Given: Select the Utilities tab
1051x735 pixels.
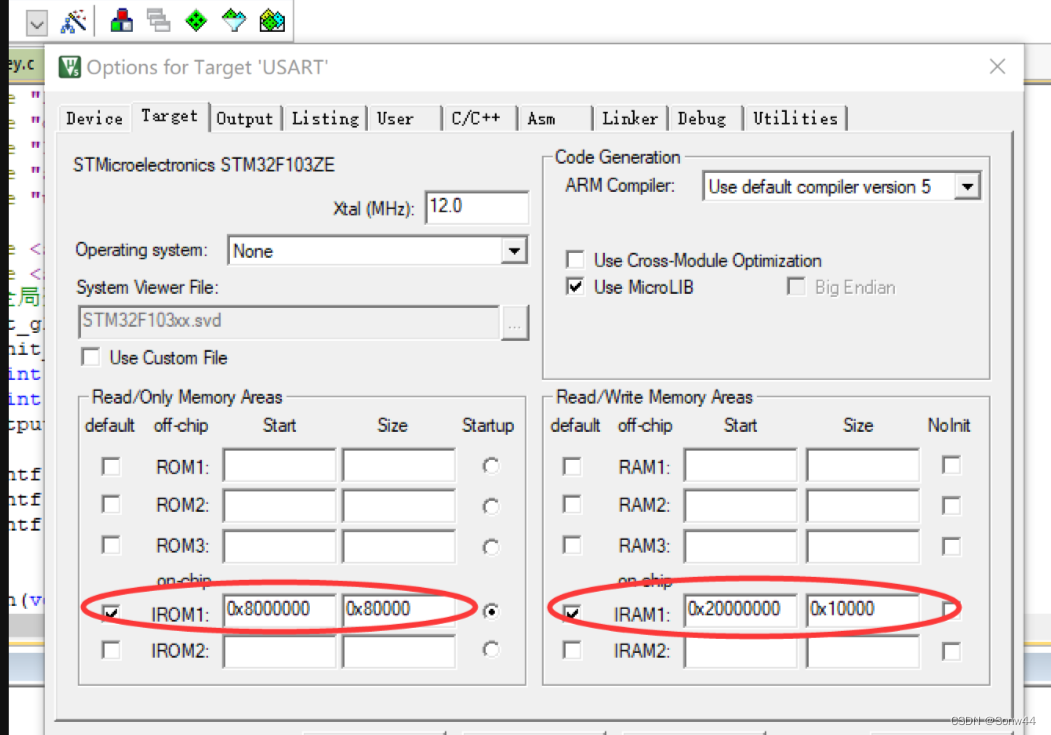Looking at the screenshot, I should 796,119.
